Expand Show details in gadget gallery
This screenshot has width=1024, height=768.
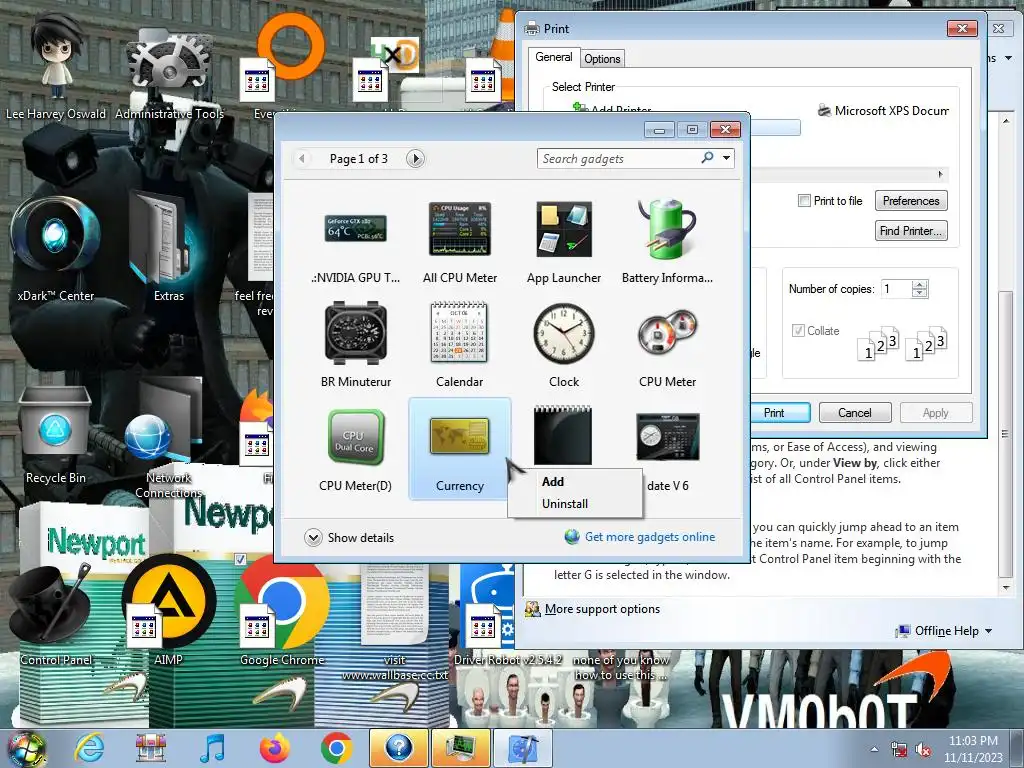pyautogui.click(x=349, y=537)
